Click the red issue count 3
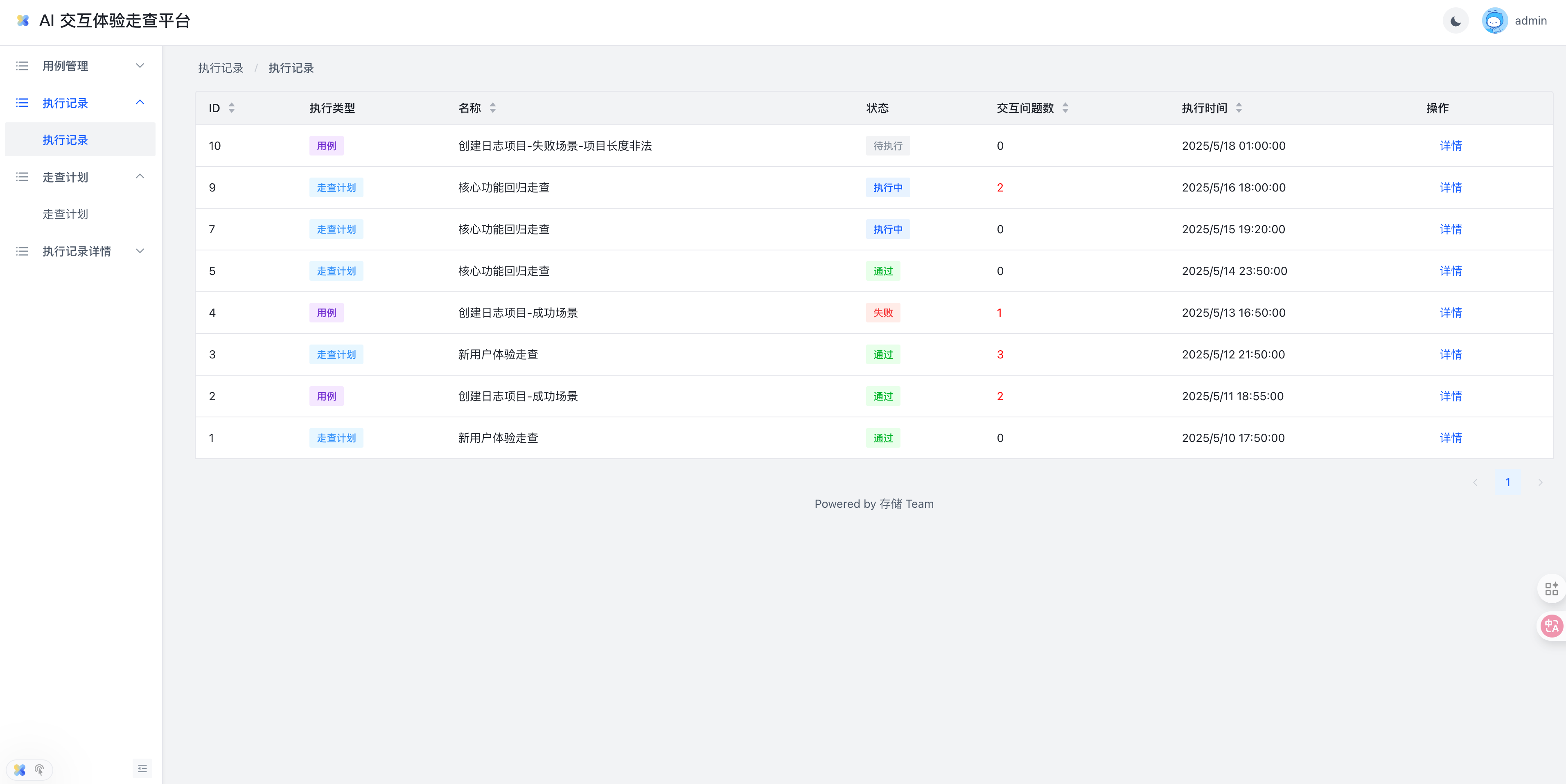Image resolution: width=1566 pixels, height=784 pixels. pyautogui.click(x=1000, y=354)
